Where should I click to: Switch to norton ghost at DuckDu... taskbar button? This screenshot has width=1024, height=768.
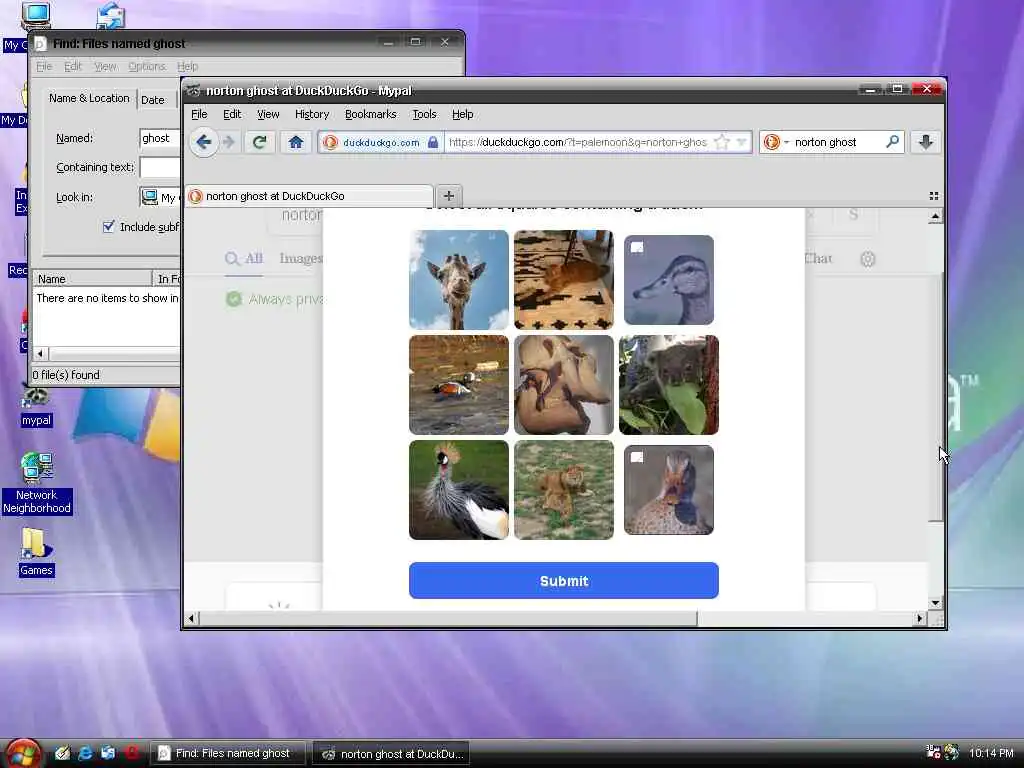(x=391, y=754)
